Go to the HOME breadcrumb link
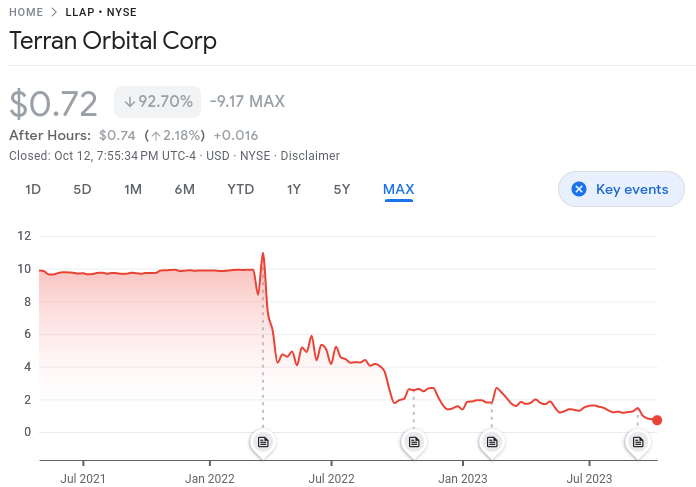696x487 pixels. click(x=26, y=13)
